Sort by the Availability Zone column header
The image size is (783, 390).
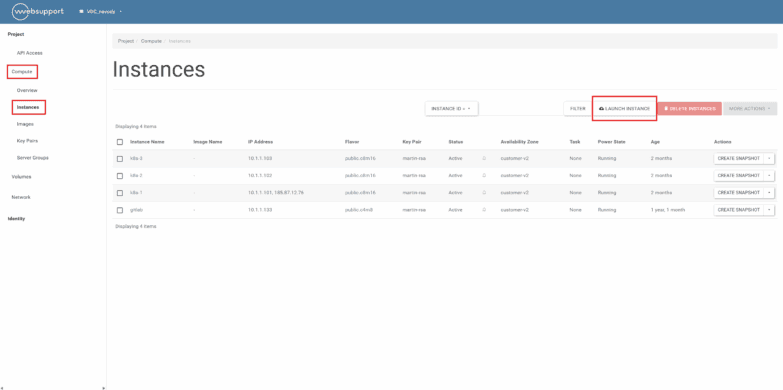tap(519, 142)
